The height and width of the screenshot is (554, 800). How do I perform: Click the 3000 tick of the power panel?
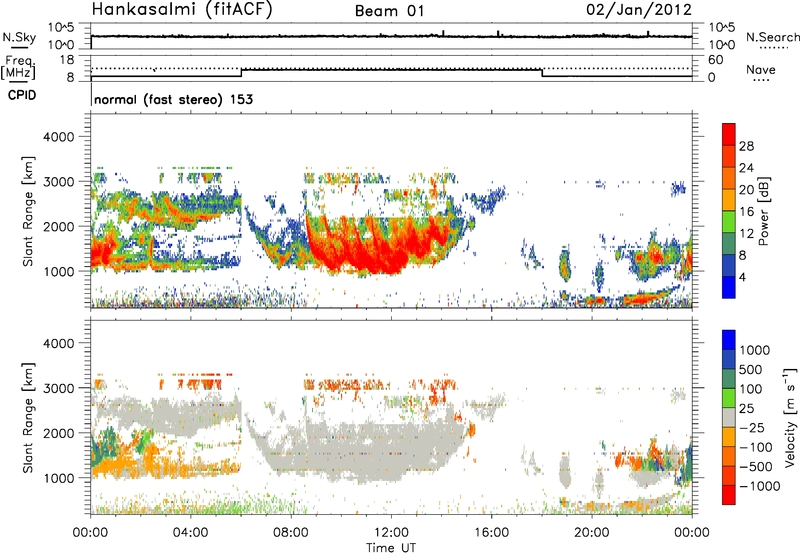59,181
